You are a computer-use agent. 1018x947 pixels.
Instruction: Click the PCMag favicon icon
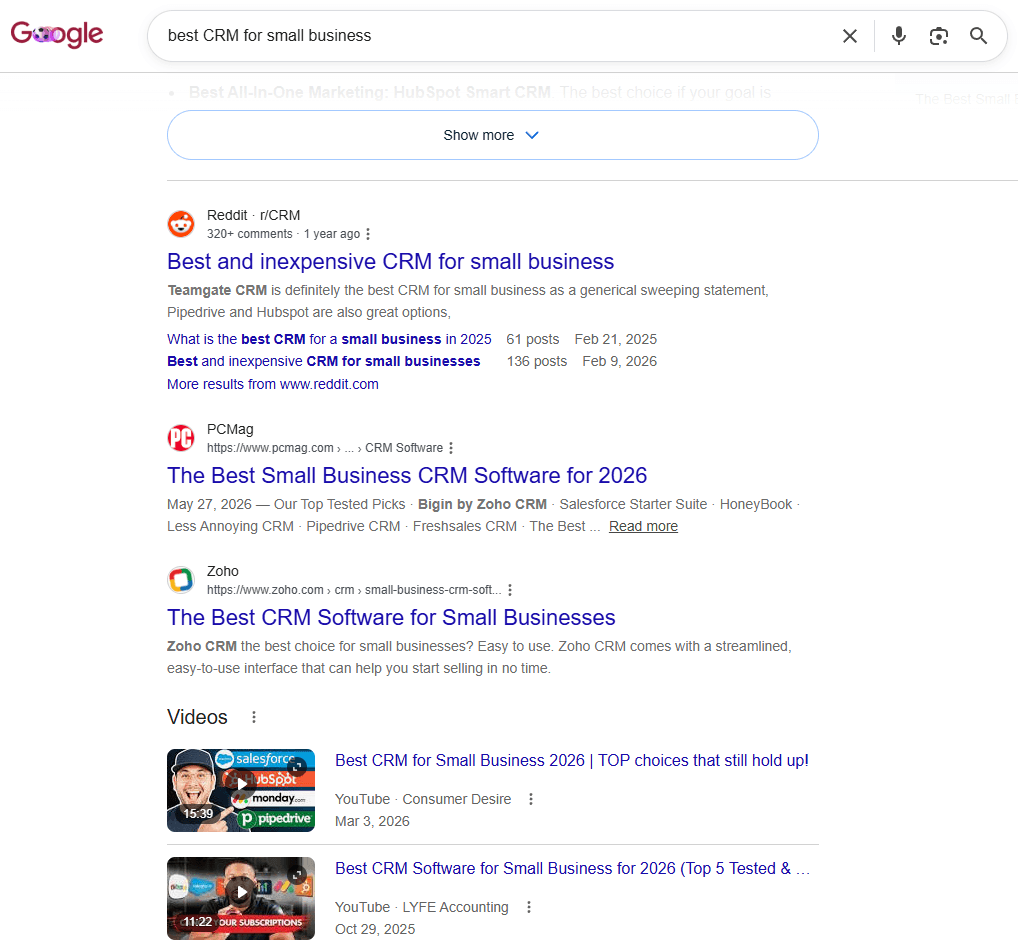(x=181, y=438)
